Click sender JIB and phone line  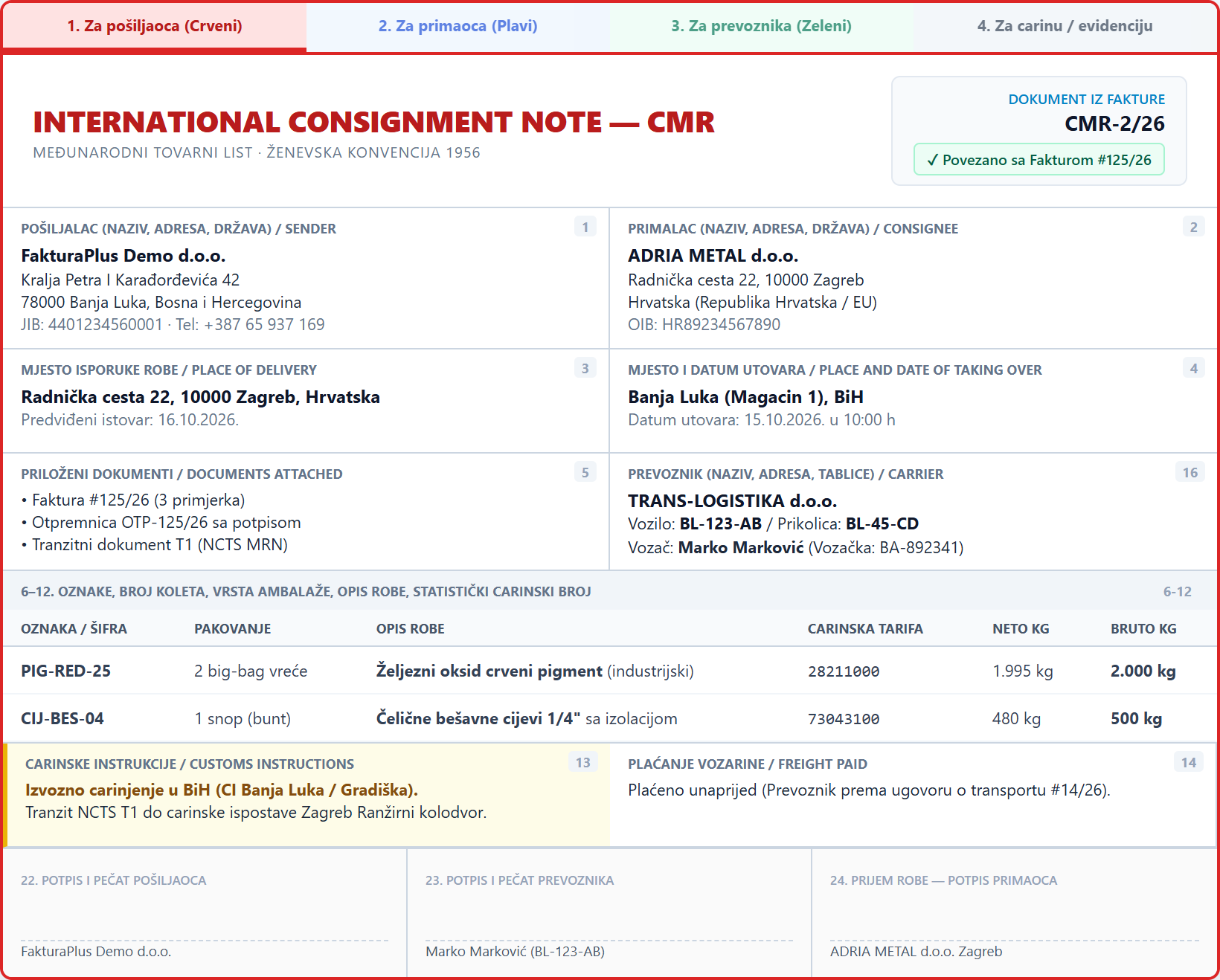173,324
